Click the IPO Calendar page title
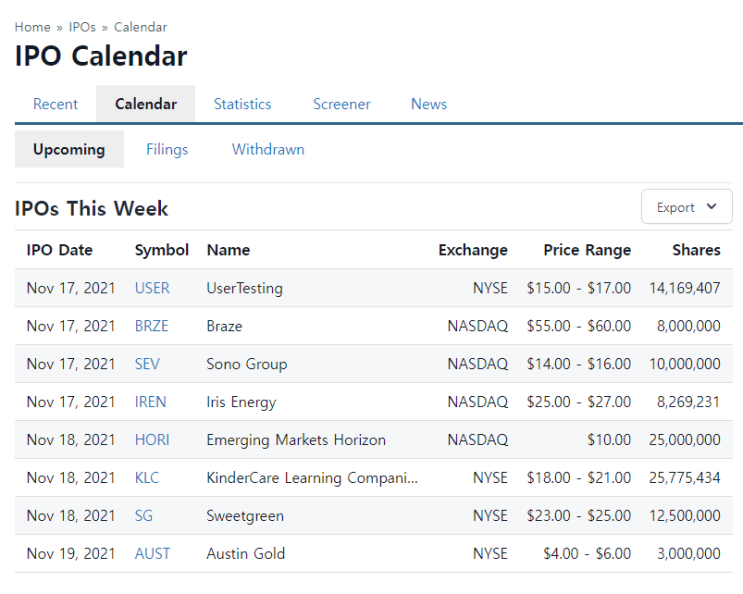This screenshot has height=594, width=743. [101, 56]
